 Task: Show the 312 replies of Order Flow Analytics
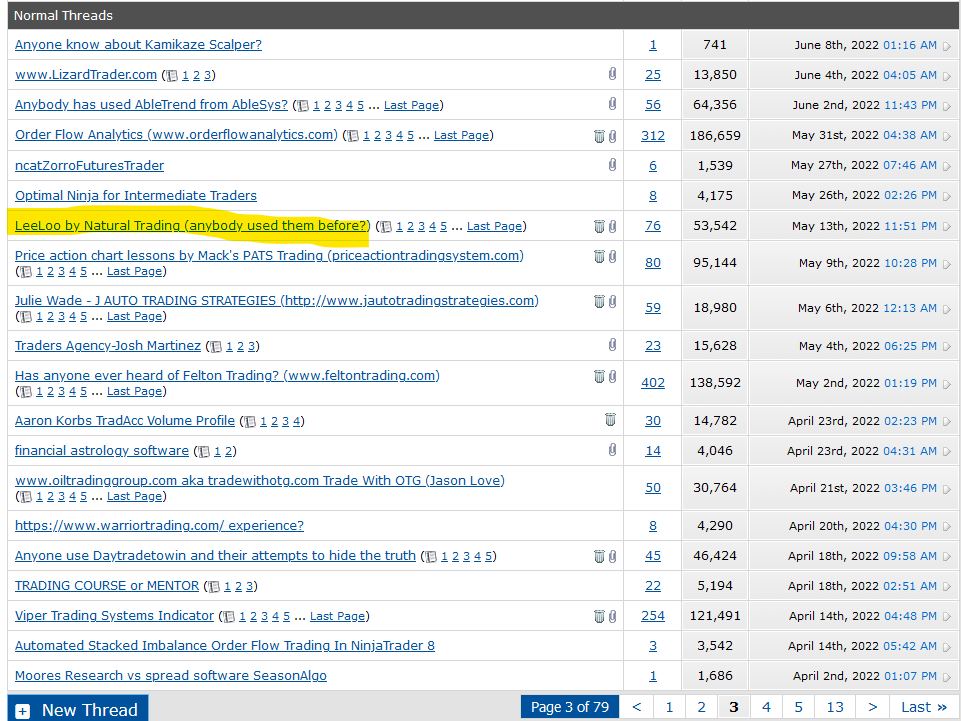click(653, 135)
